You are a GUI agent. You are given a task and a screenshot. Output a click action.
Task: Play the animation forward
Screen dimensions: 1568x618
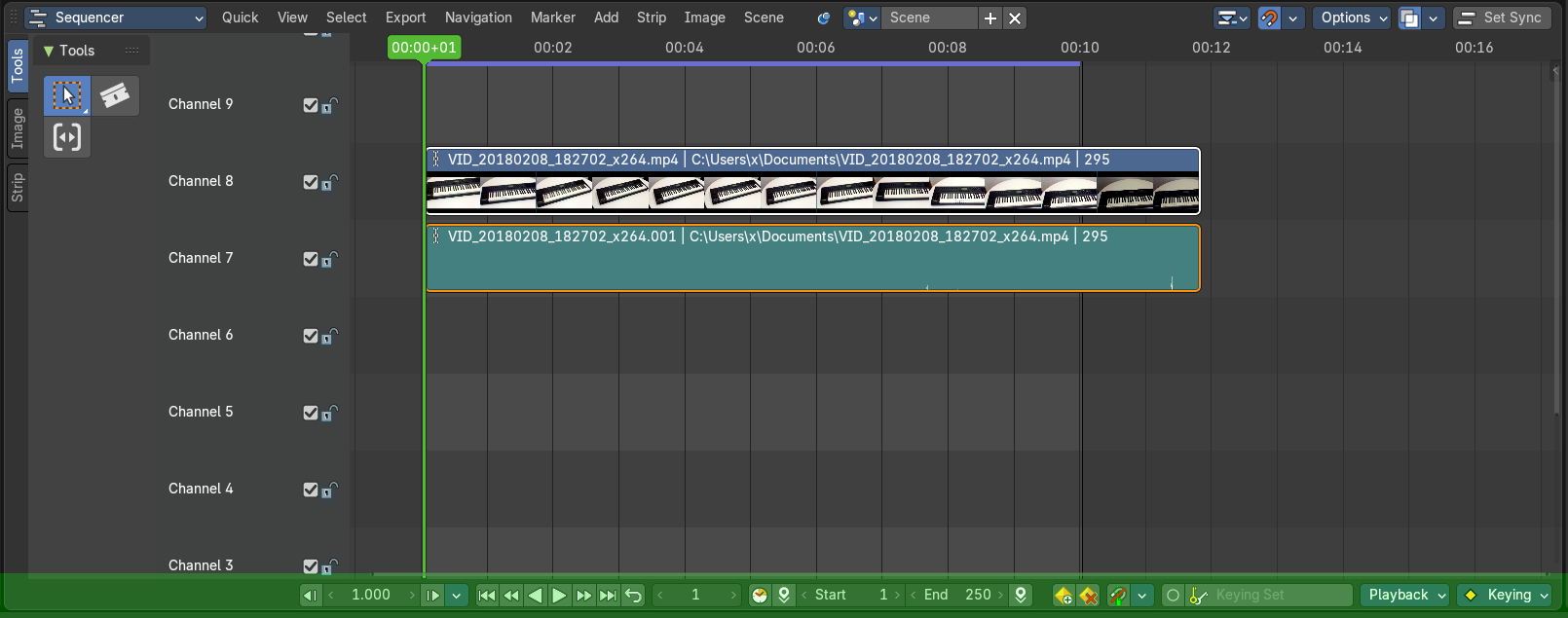tap(559, 595)
